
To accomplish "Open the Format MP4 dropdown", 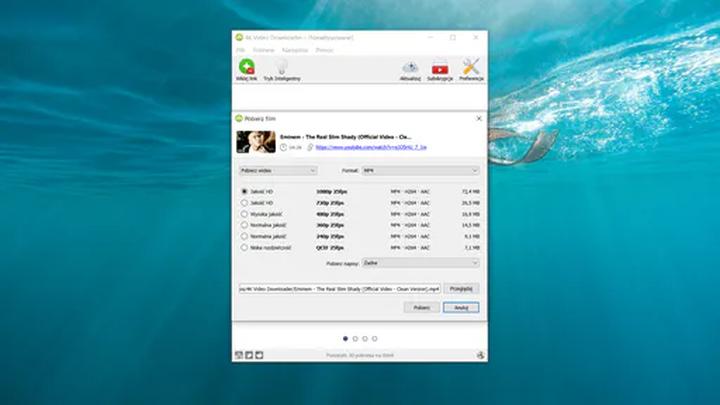I will [x=420, y=171].
